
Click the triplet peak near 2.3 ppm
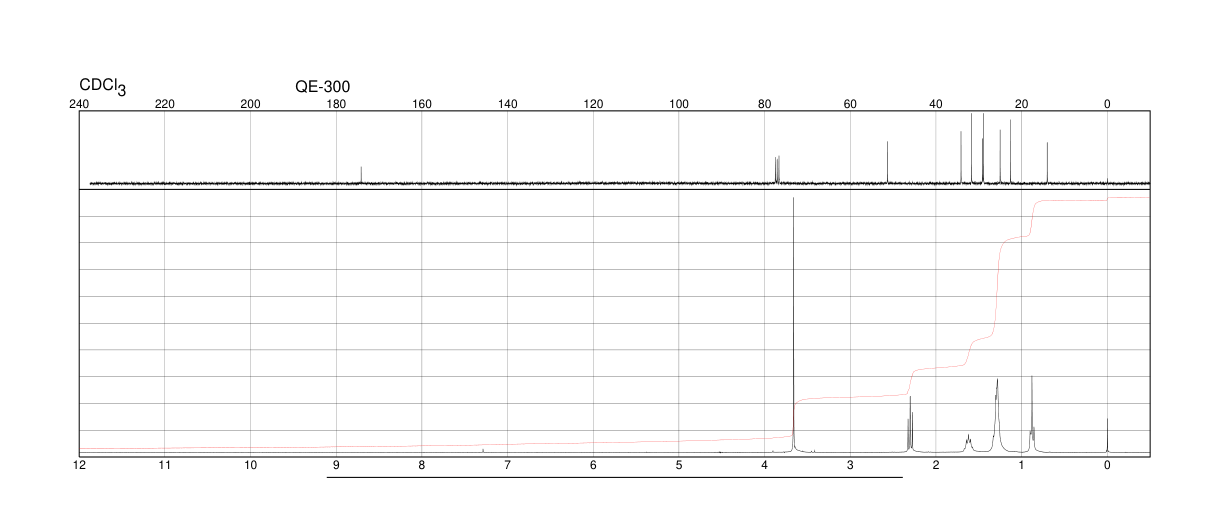910,424
